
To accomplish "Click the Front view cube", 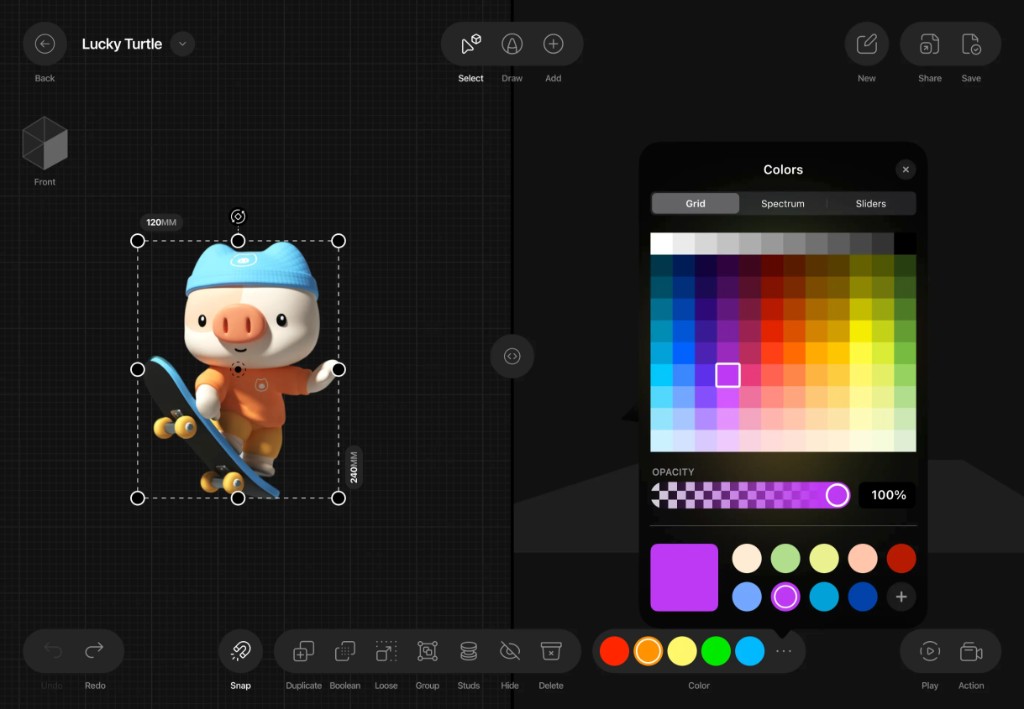I will pyautogui.click(x=44, y=143).
